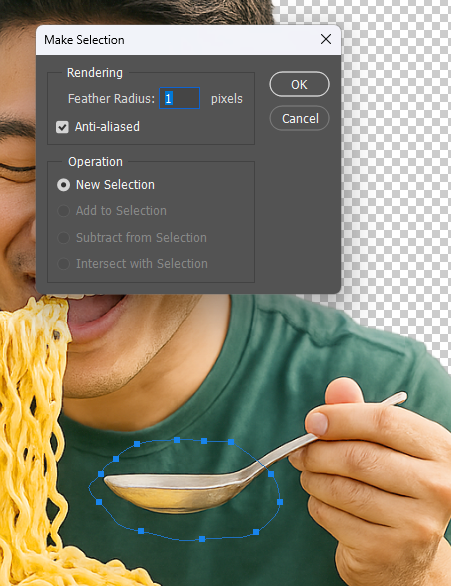Viewport: 451px width, 586px height.
Task: Uncheck the Anti-aliased checkbox
Action: [x=62, y=127]
